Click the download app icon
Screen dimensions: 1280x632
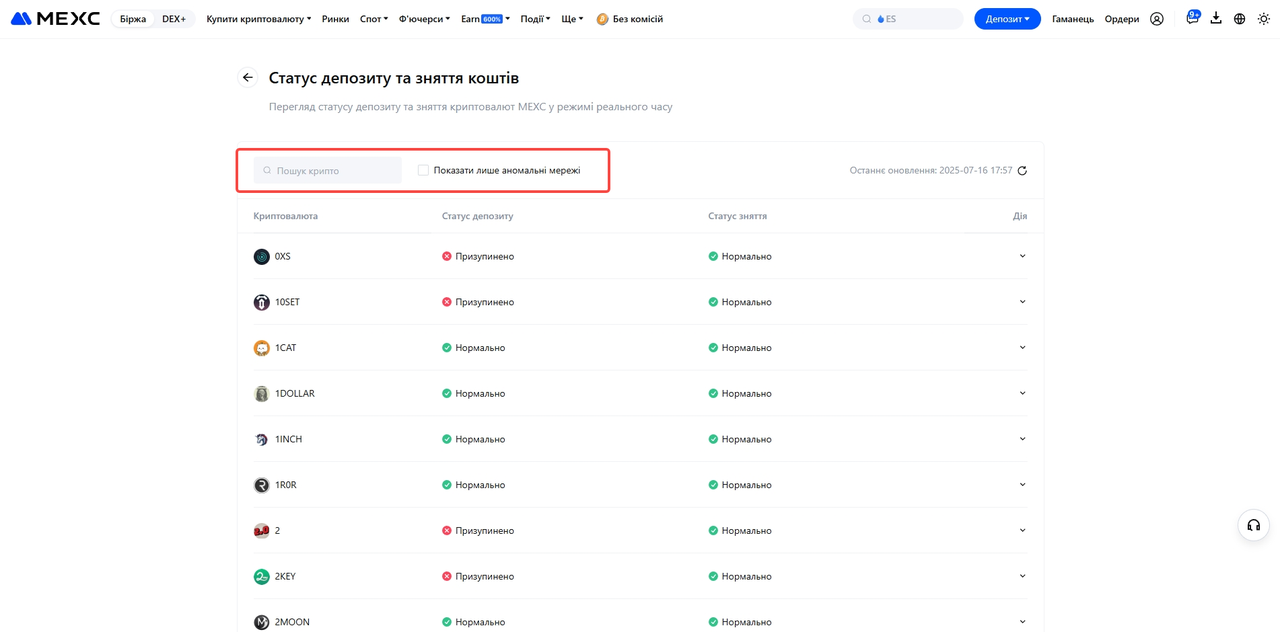point(1216,18)
